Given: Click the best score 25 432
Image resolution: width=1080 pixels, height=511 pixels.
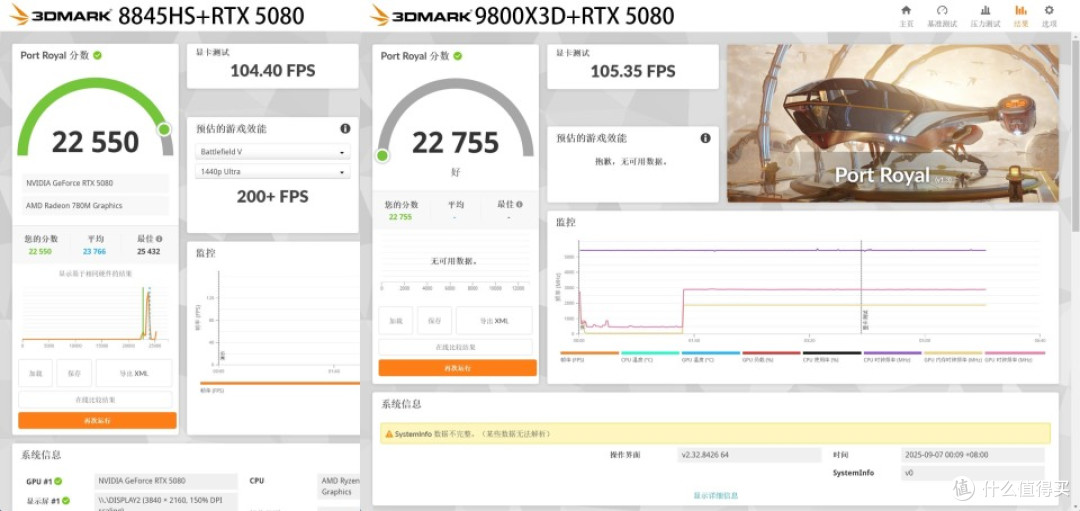Looking at the screenshot, I should click(148, 251).
